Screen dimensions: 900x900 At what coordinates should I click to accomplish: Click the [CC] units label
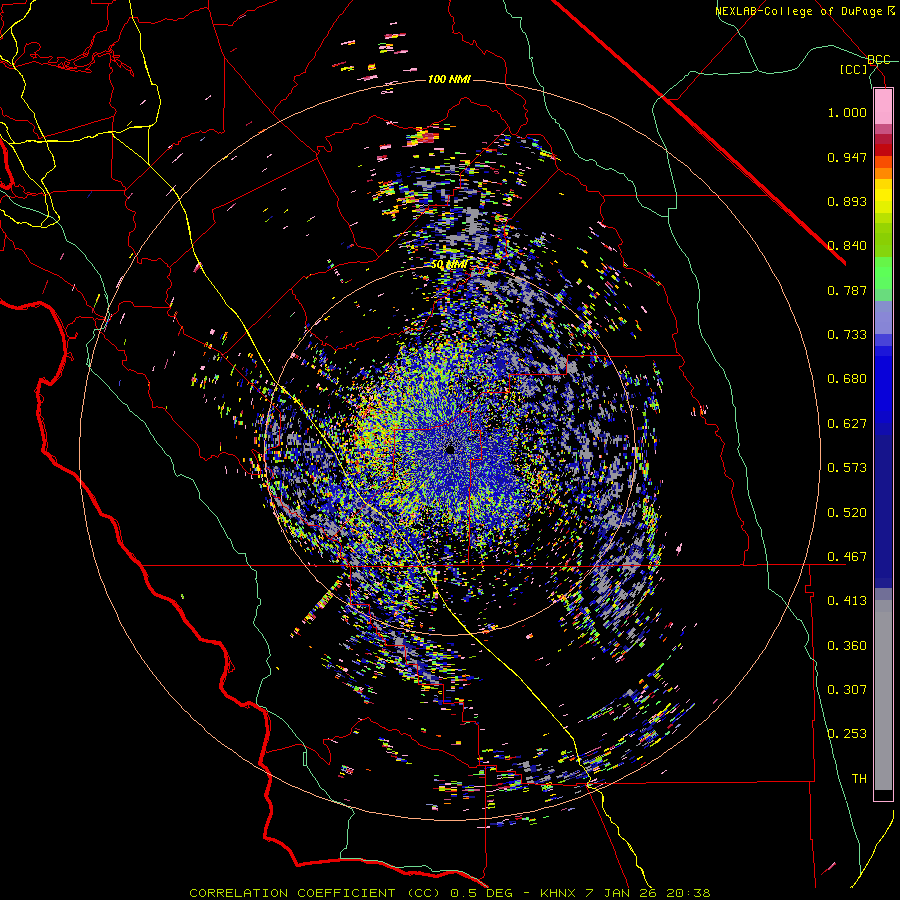coord(854,69)
